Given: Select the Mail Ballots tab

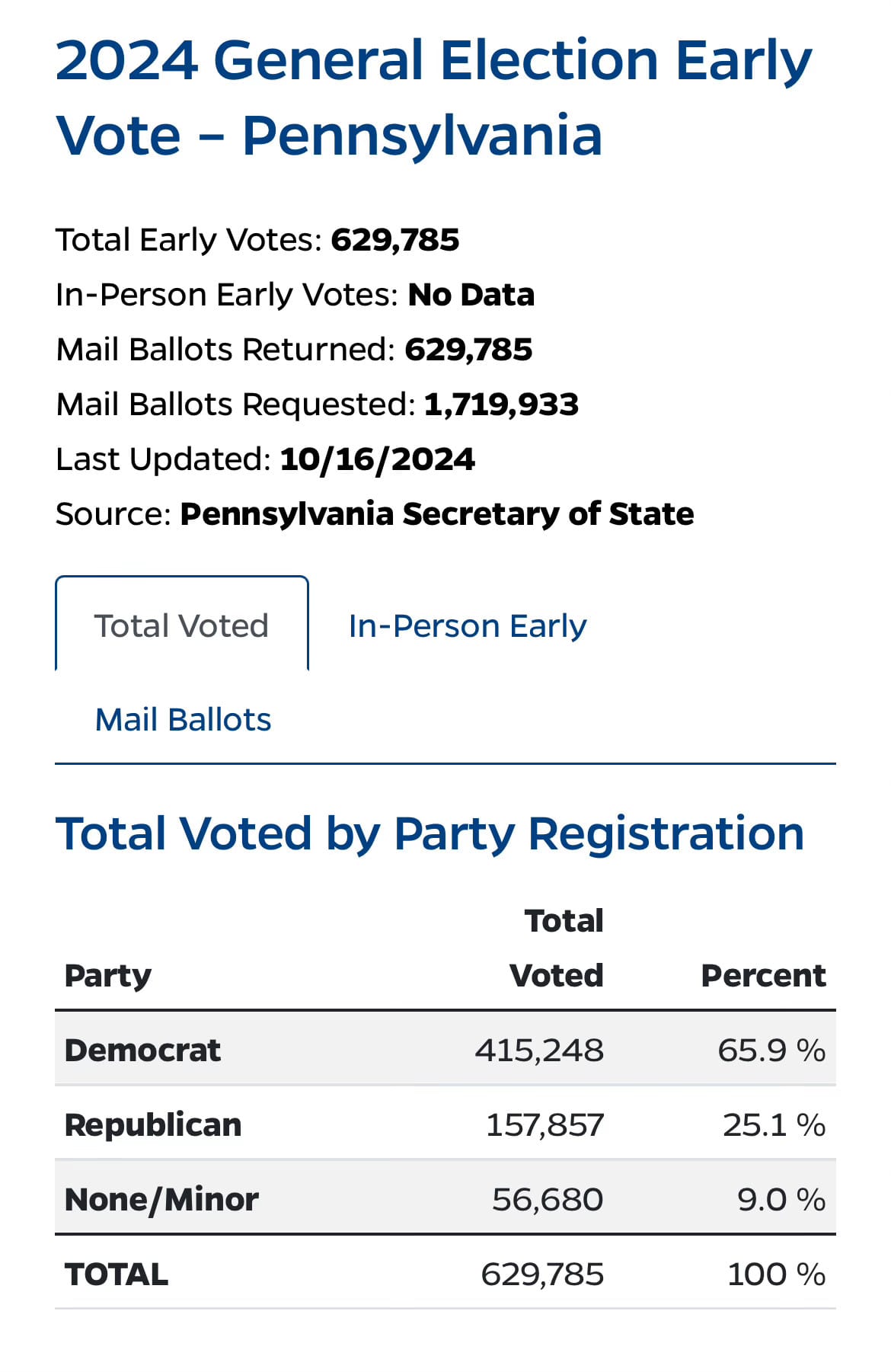Looking at the screenshot, I should [x=183, y=719].
